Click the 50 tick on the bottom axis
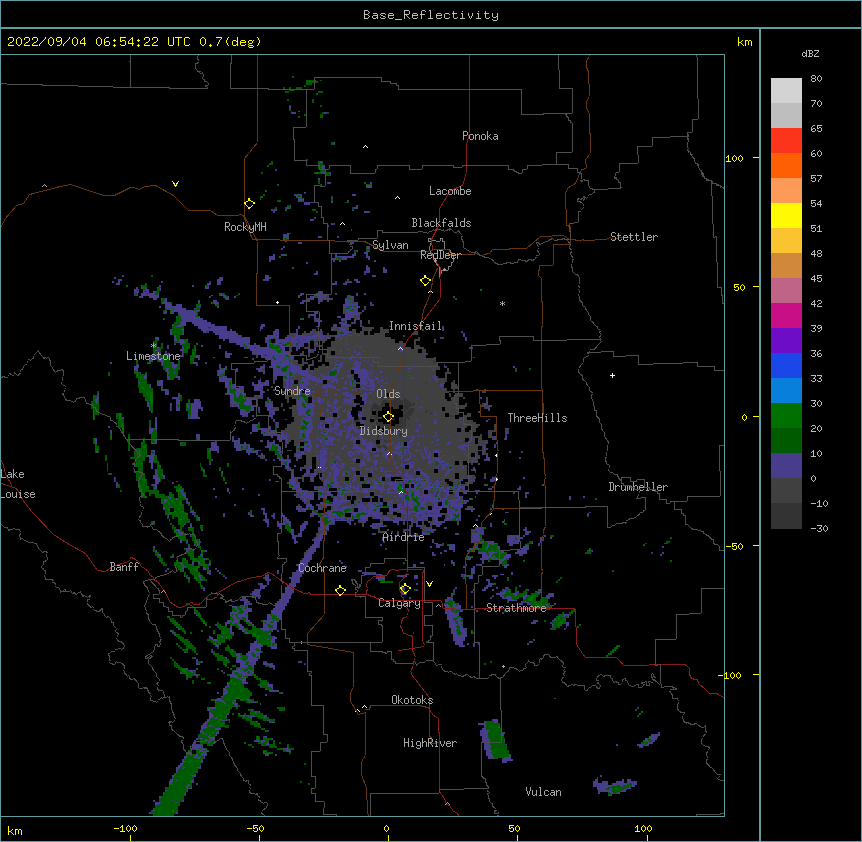Image resolution: width=862 pixels, height=842 pixels. click(514, 828)
